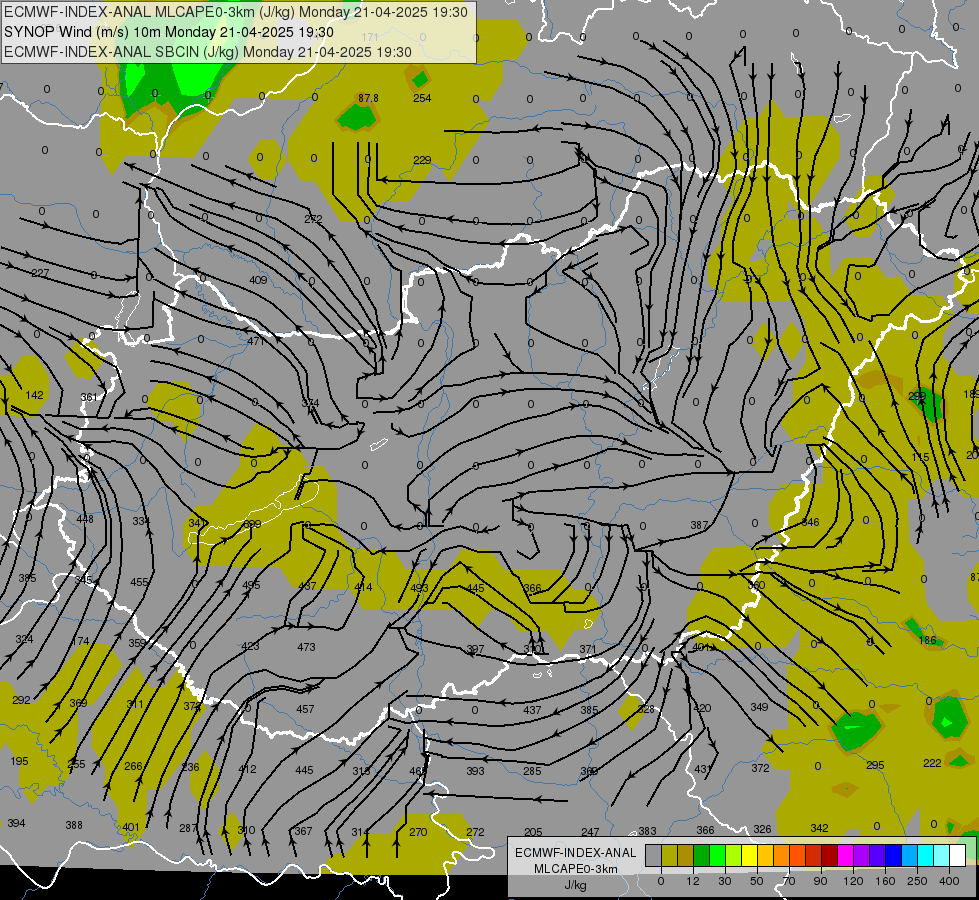Click the MLCAPE0-3km title line in header
979x900 pixels.
click(x=235, y=12)
